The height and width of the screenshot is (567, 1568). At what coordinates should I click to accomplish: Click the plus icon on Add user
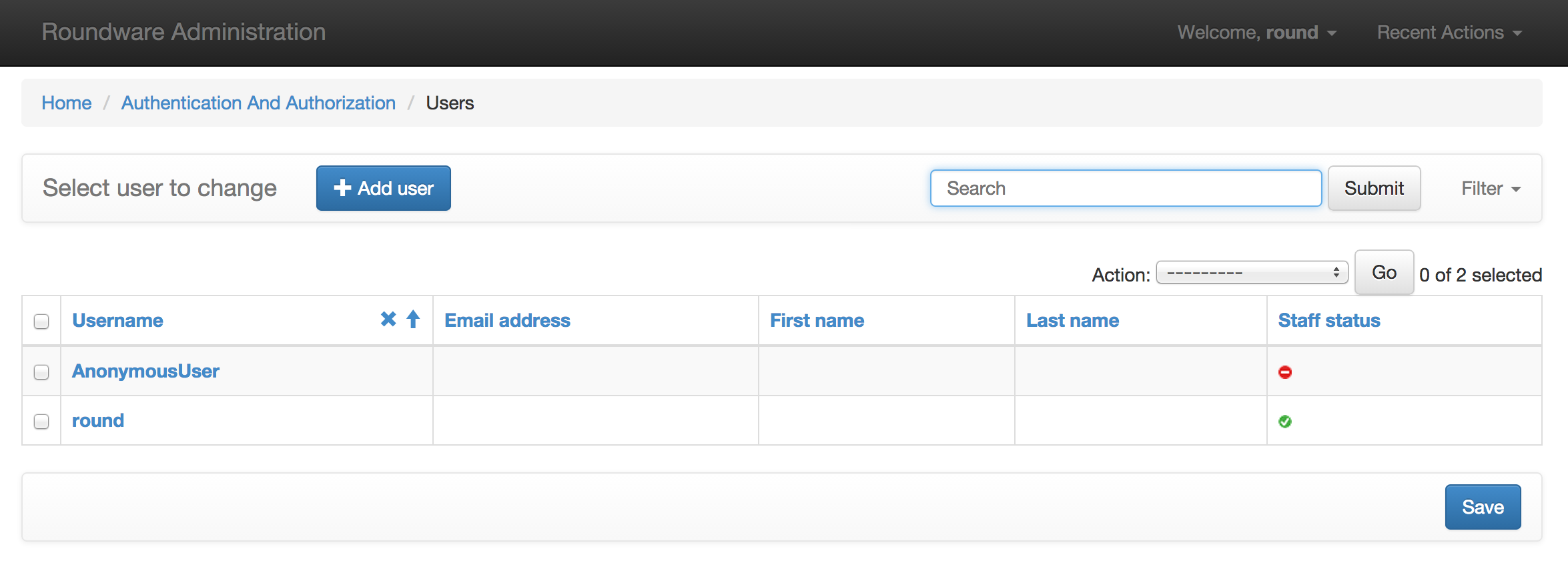pyautogui.click(x=342, y=188)
